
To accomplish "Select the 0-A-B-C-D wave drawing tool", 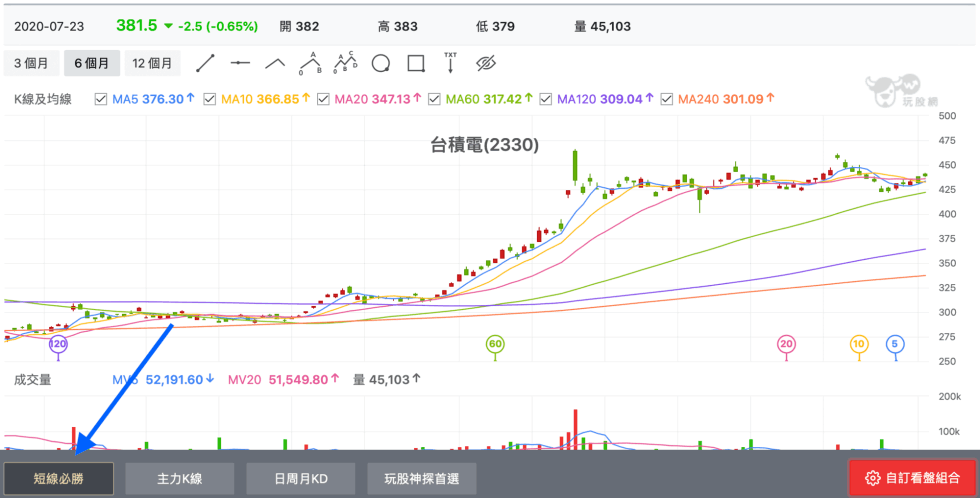I will [x=345, y=62].
